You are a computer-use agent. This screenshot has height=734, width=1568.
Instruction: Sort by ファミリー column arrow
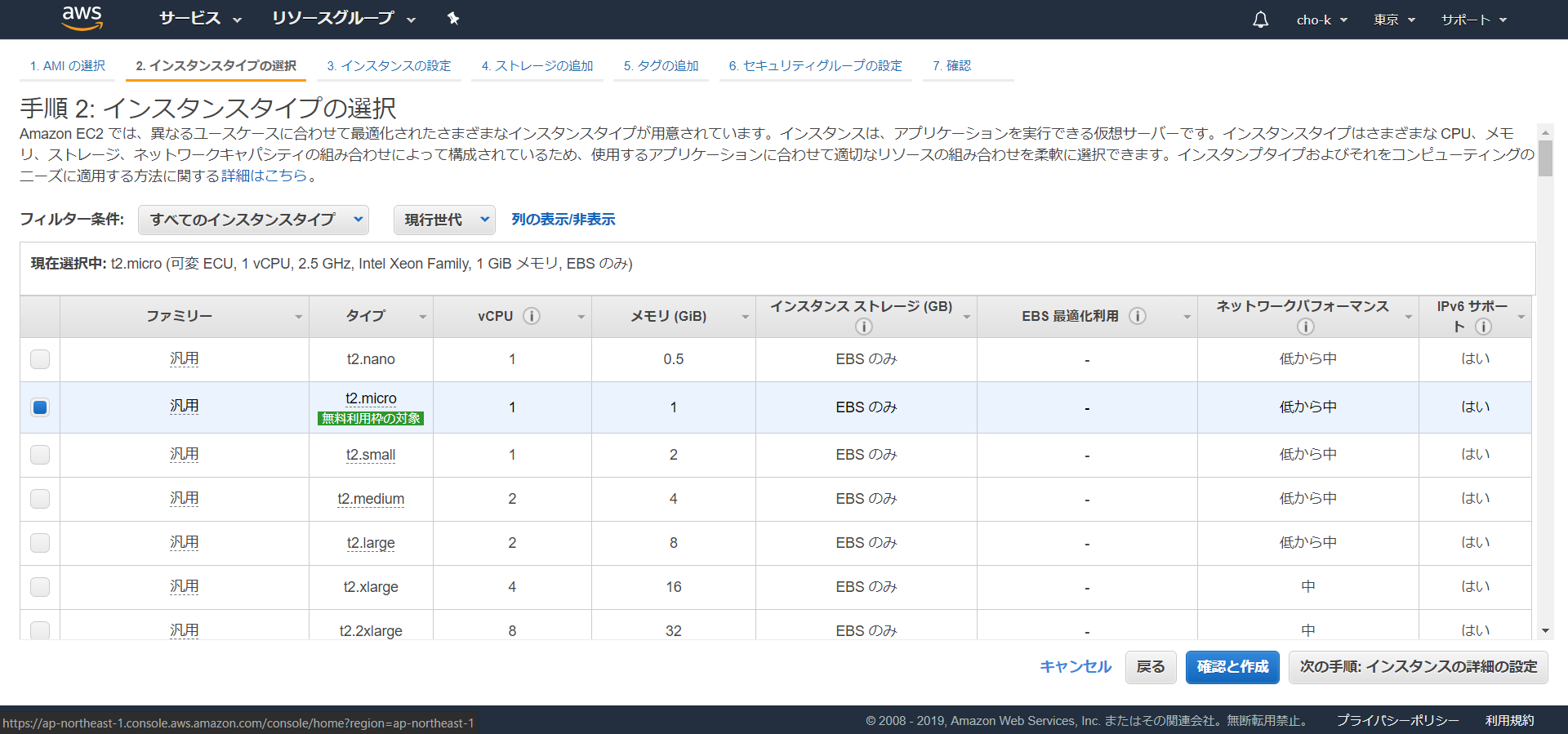tap(299, 317)
